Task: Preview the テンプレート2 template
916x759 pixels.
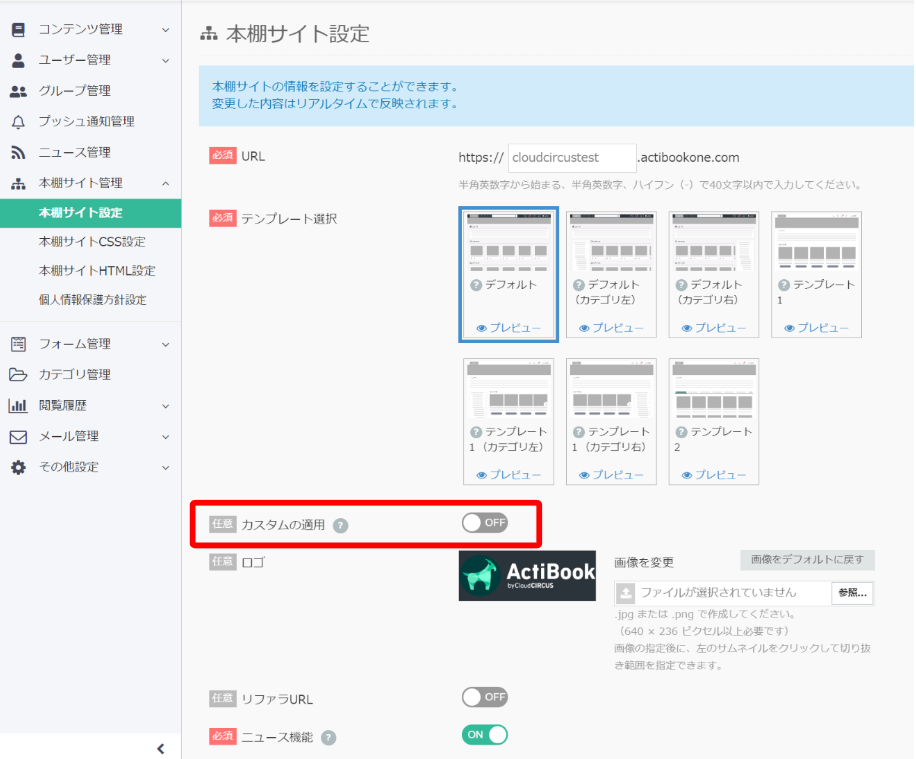Action: click(714, 475)
